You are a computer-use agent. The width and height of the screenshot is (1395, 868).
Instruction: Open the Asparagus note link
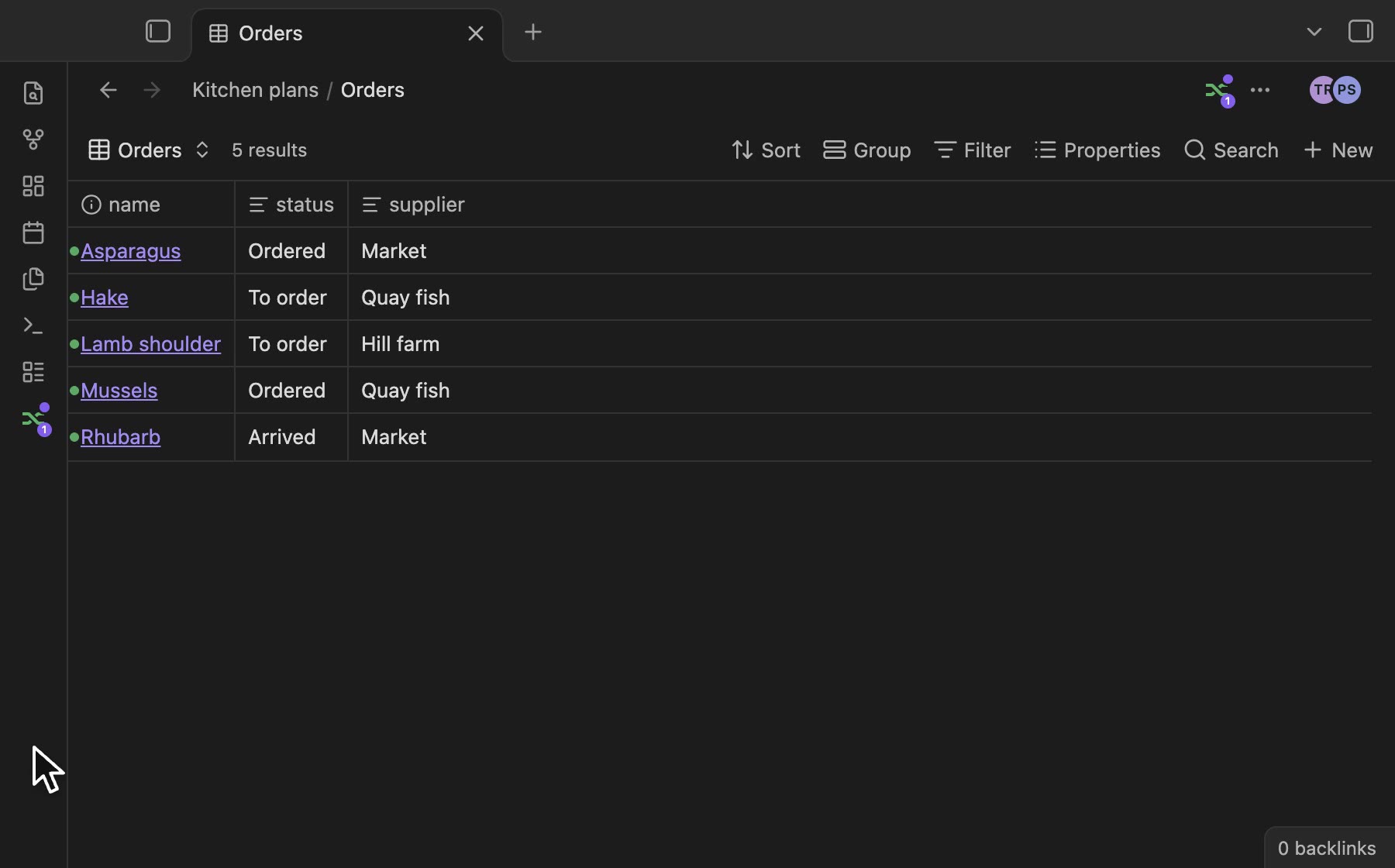[131, 251]
